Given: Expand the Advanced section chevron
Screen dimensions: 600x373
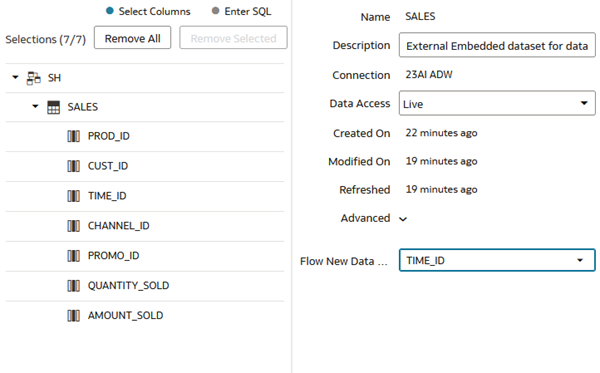Looking at the screenshot, I should [x=403, y=219].
